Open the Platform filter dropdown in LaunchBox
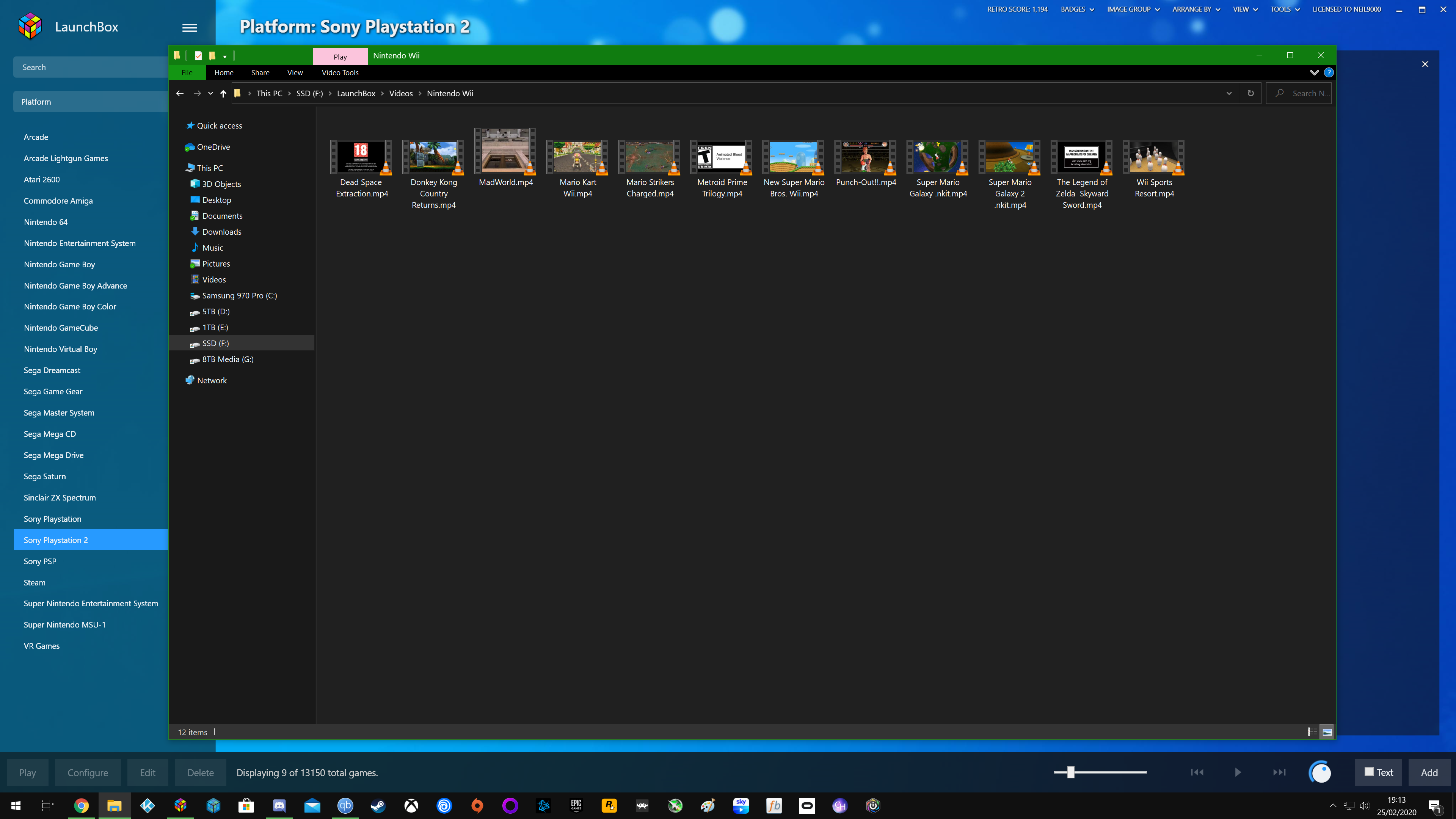The height and width of the screenshot is (819, 1456). [91, 102]
